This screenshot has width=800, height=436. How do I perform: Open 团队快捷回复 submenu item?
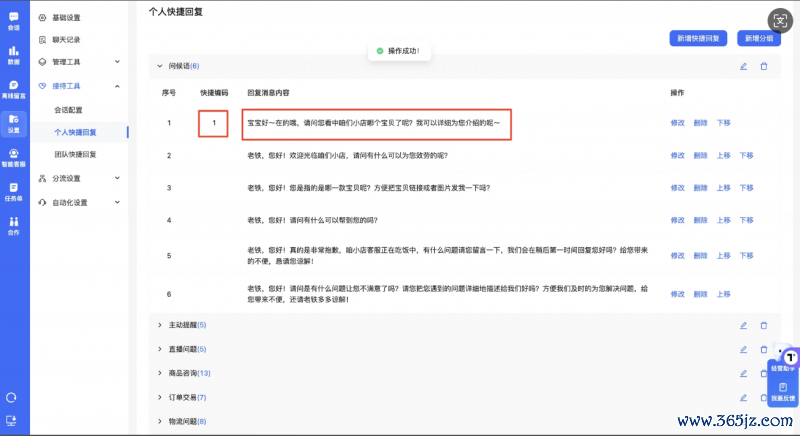[76, 155]
